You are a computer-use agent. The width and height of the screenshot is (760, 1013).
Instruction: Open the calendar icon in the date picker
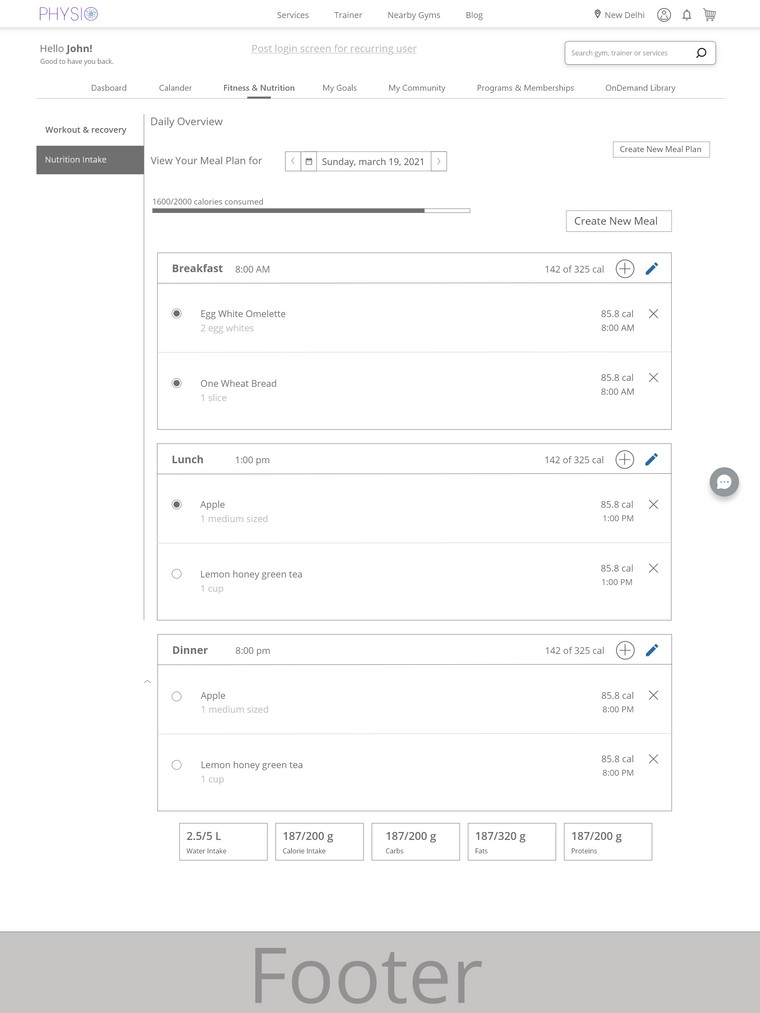coord(310,161)
